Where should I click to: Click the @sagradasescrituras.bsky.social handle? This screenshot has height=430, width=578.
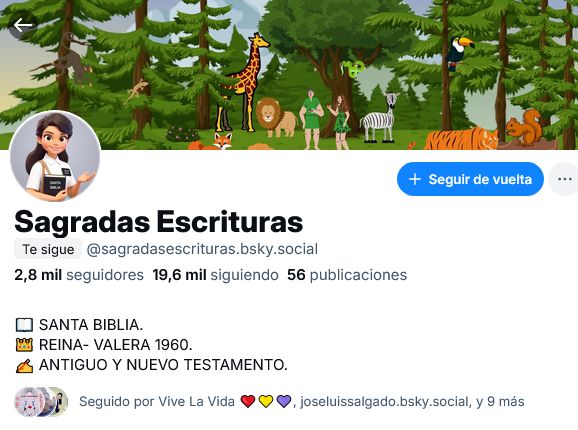point(202,249)
